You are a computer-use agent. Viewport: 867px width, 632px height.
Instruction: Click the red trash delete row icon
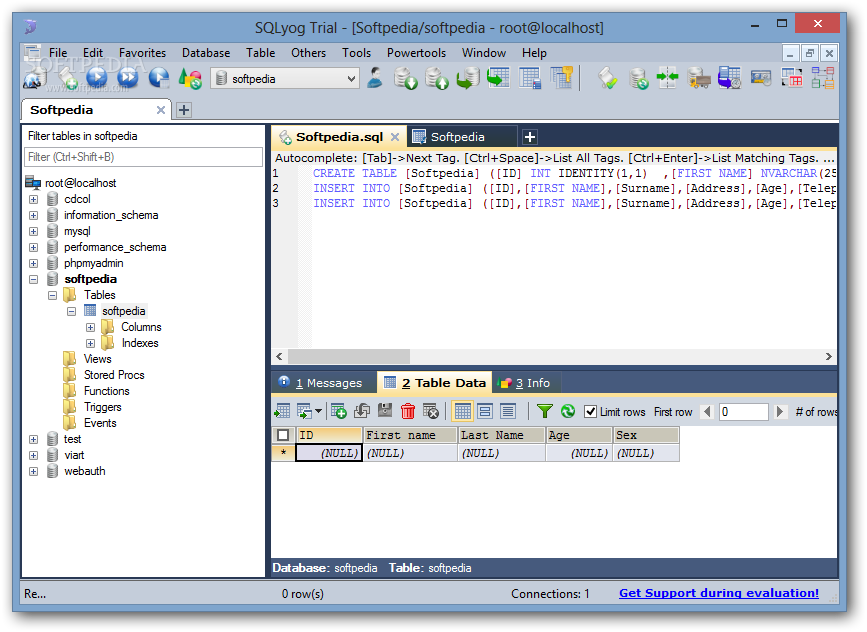click(408, 411)
